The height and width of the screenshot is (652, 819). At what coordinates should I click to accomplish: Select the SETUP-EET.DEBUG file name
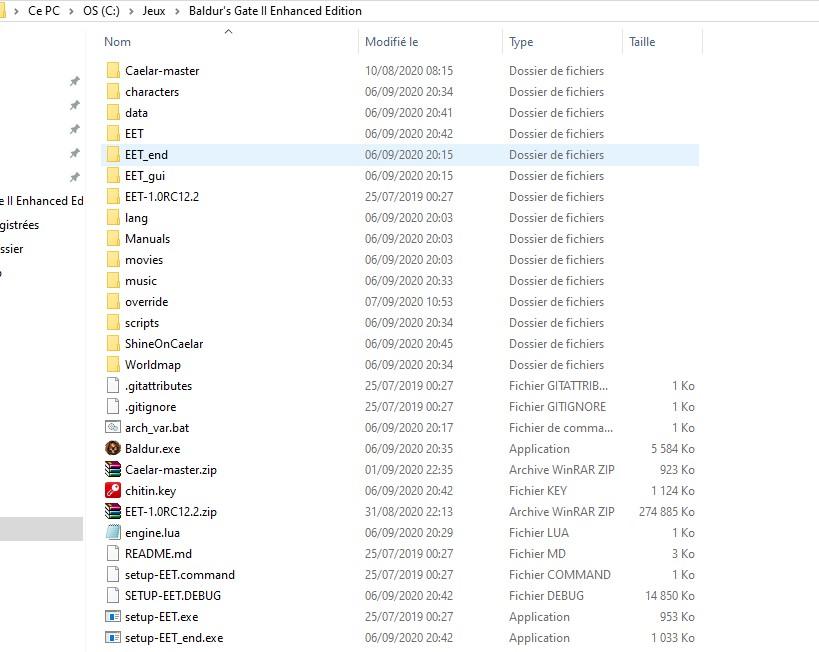pos(173,596)
